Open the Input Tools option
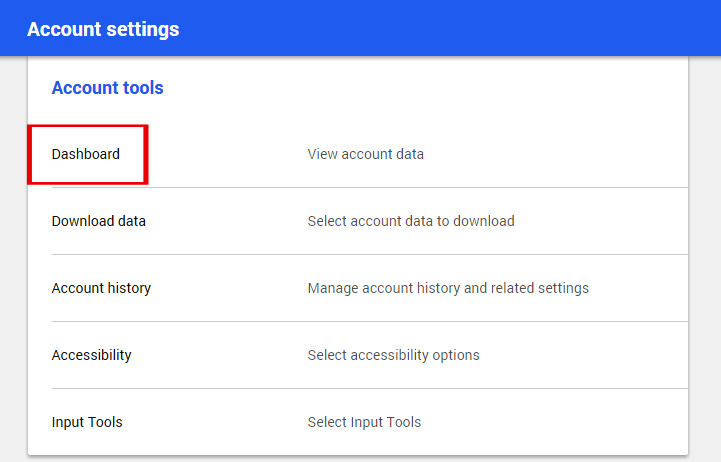 [87, 422]
